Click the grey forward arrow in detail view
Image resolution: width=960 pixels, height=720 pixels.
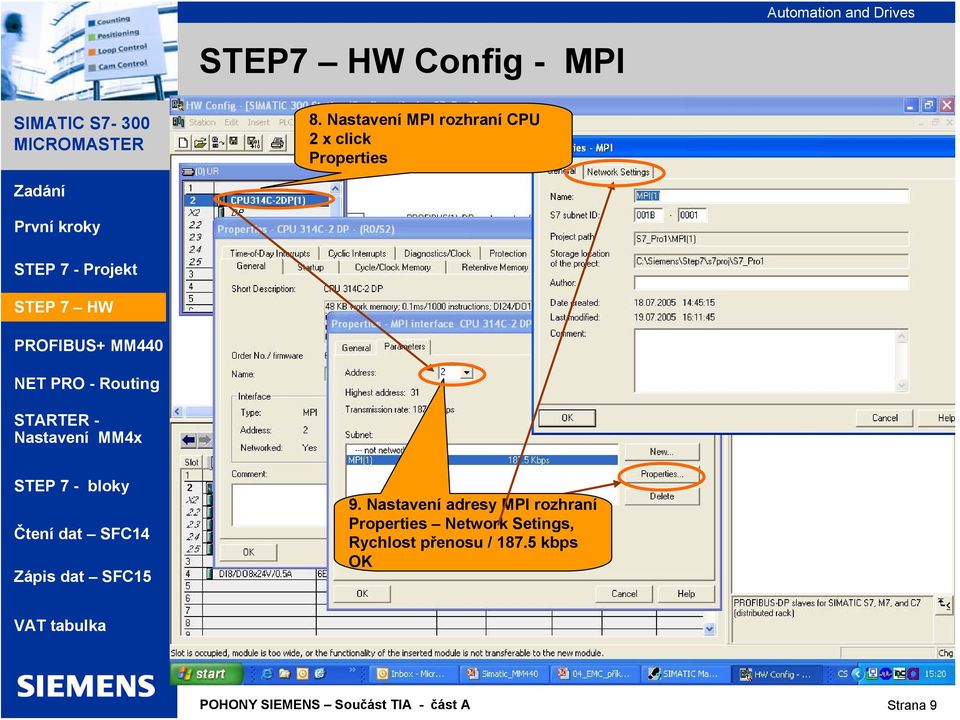pyautogui.click(x=204, y=440)
